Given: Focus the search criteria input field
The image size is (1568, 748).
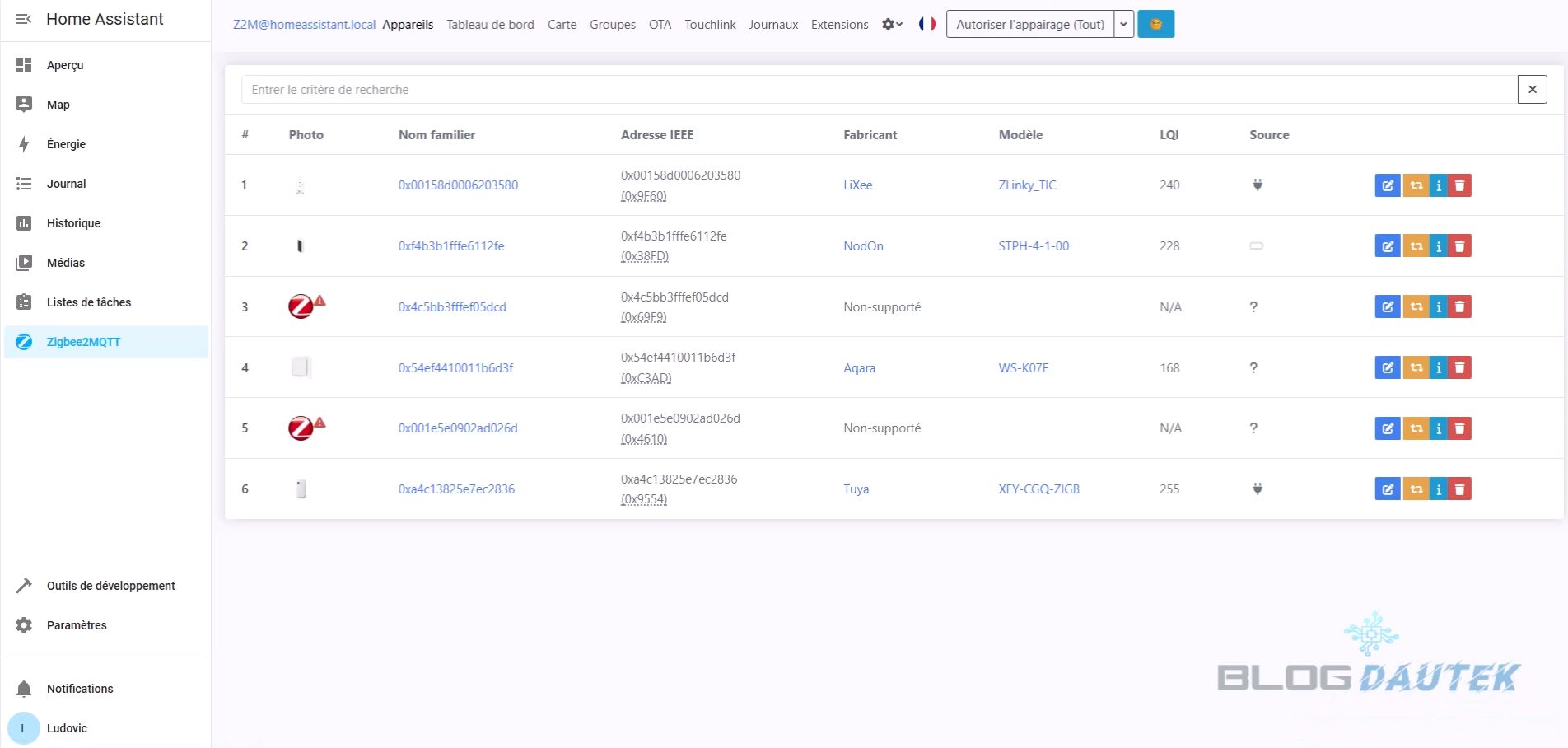Looking at the screenshot, I should pos(879,90).
